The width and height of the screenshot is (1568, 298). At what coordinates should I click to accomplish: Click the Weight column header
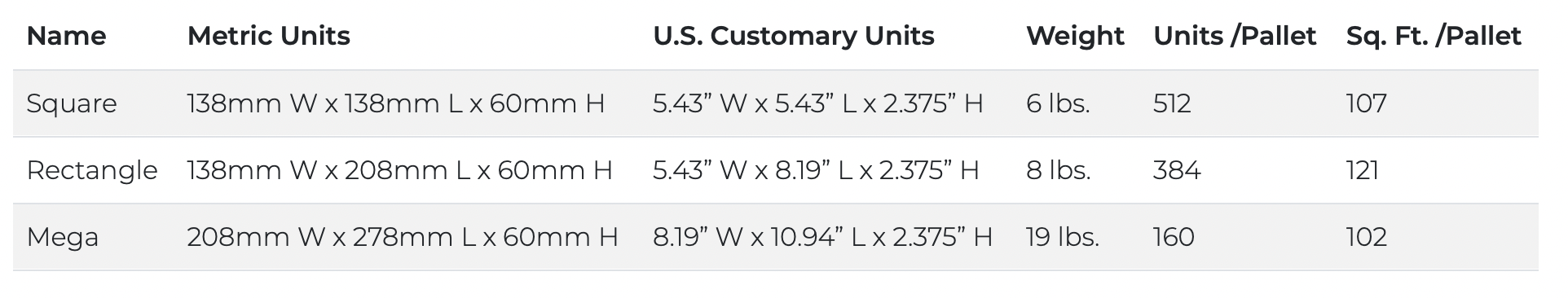pos(1075,36)
